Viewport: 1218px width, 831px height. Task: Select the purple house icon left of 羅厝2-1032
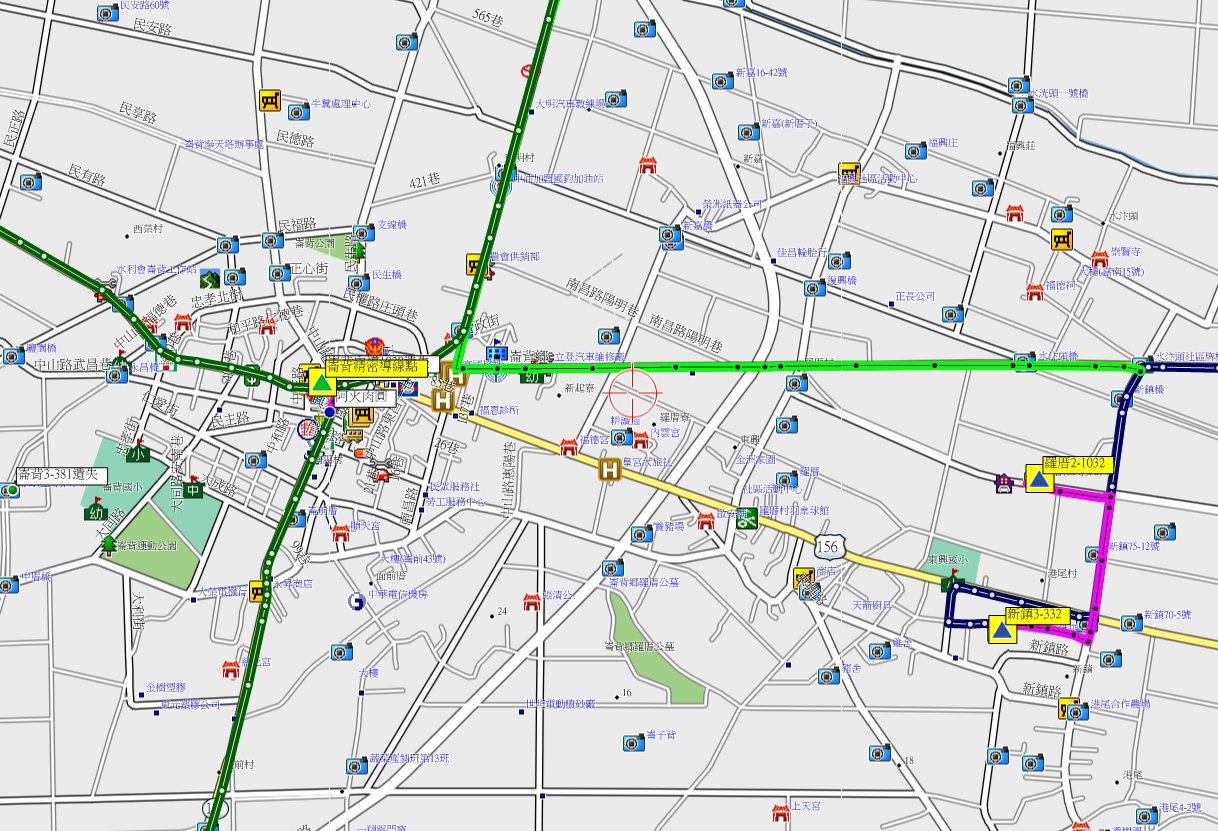1003,484
